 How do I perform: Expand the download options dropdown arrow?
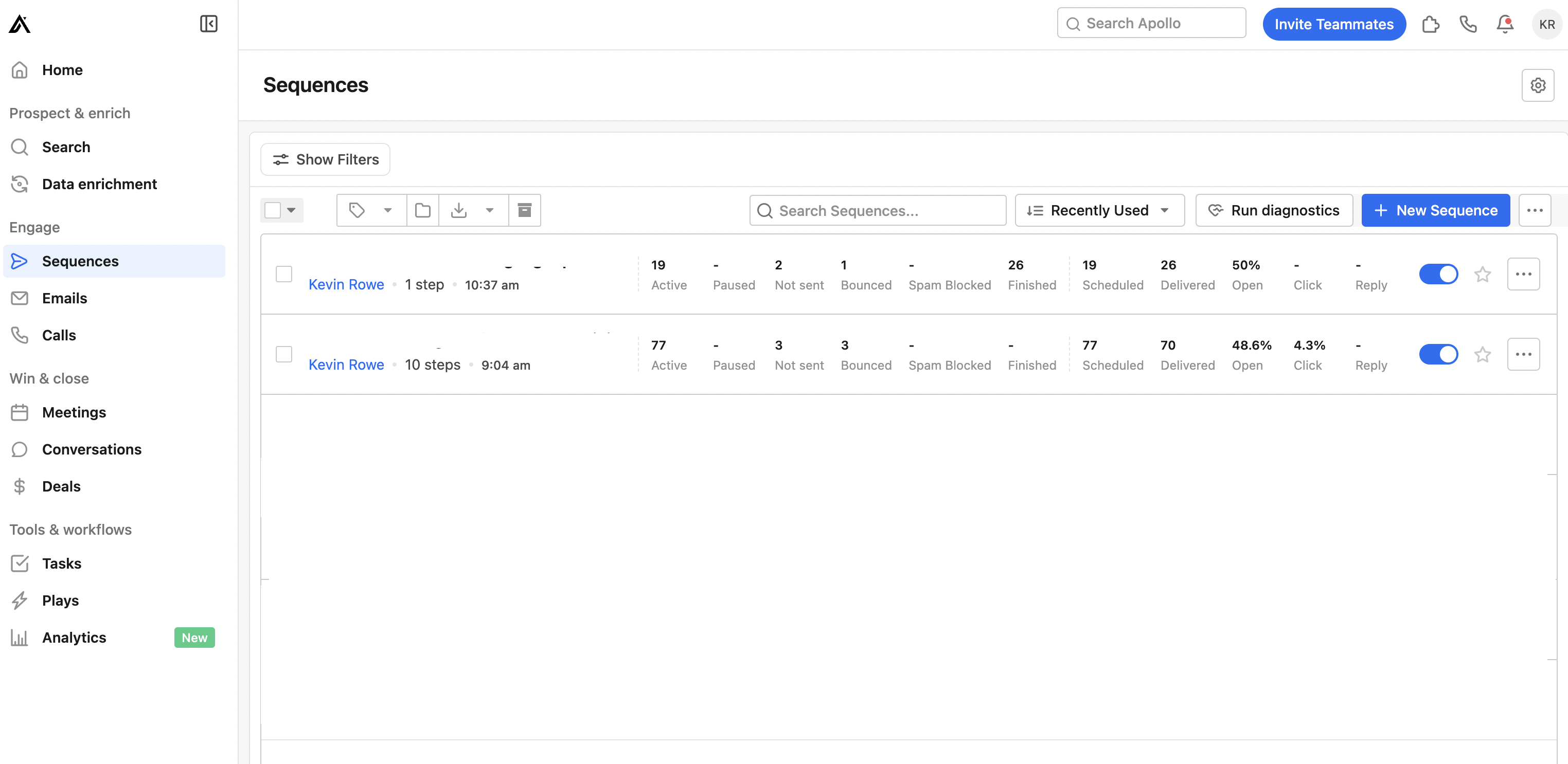[491, 210]
